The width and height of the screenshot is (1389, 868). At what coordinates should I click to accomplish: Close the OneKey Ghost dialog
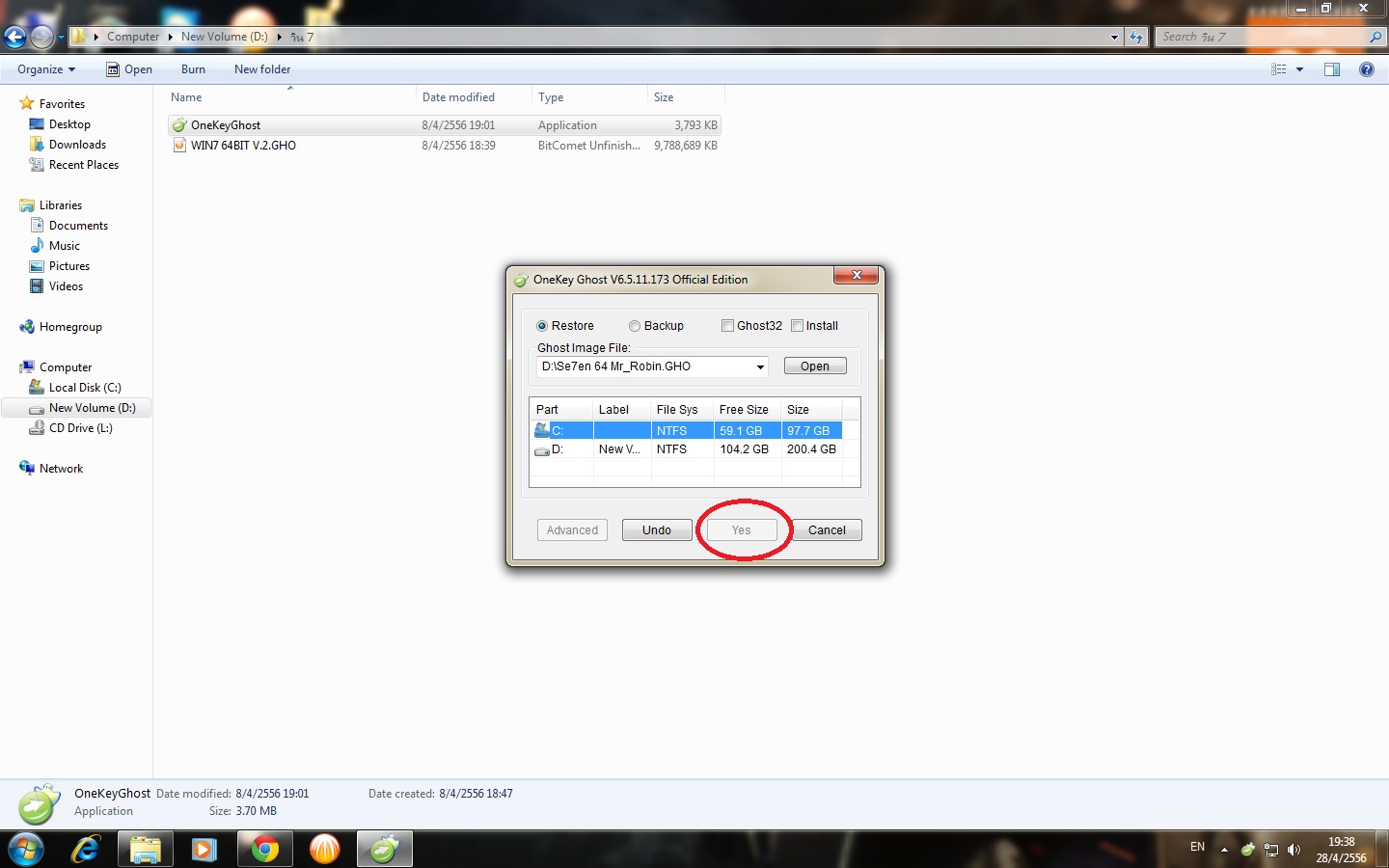[x=856, y=276]
